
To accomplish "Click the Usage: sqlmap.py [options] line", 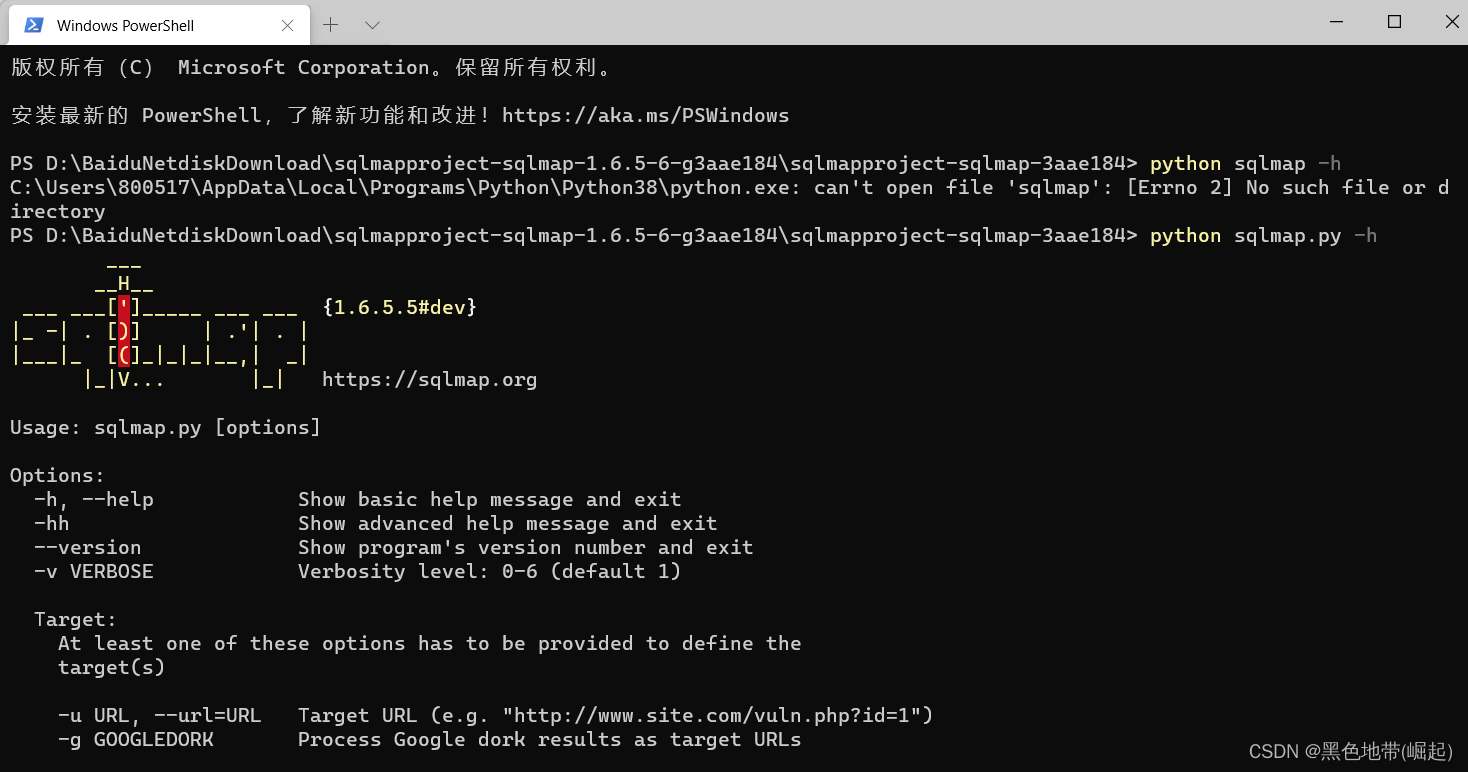I will point(164,427).
